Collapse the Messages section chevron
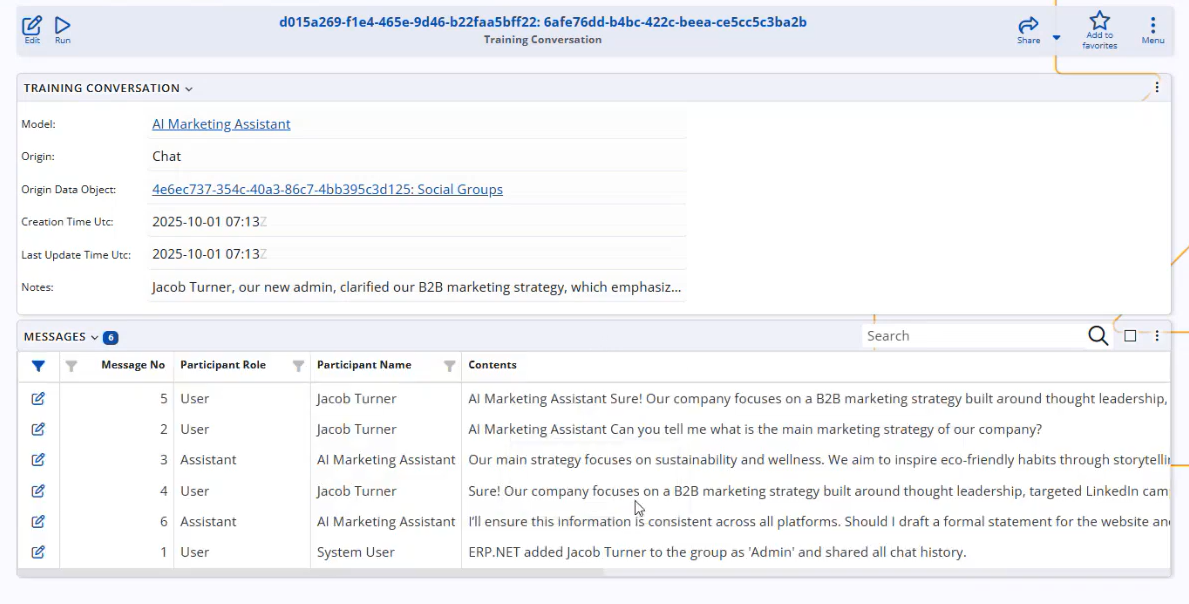 click(95, 338)
